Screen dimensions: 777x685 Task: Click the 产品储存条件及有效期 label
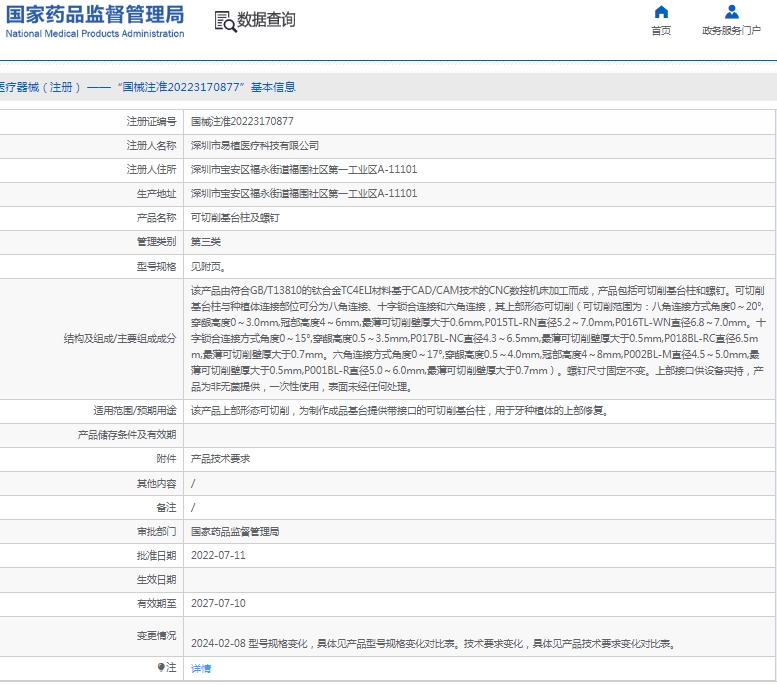coord(127,435)
